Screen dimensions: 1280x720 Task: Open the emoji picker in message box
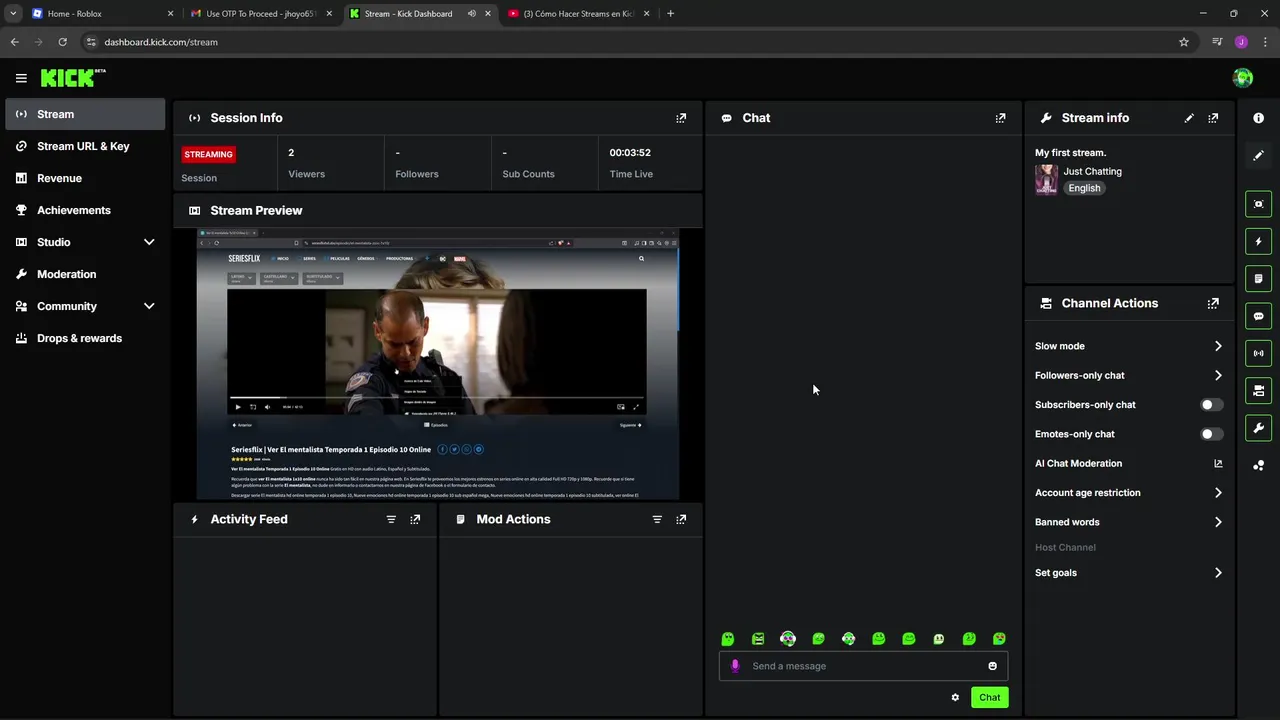[x=992, y=666]
